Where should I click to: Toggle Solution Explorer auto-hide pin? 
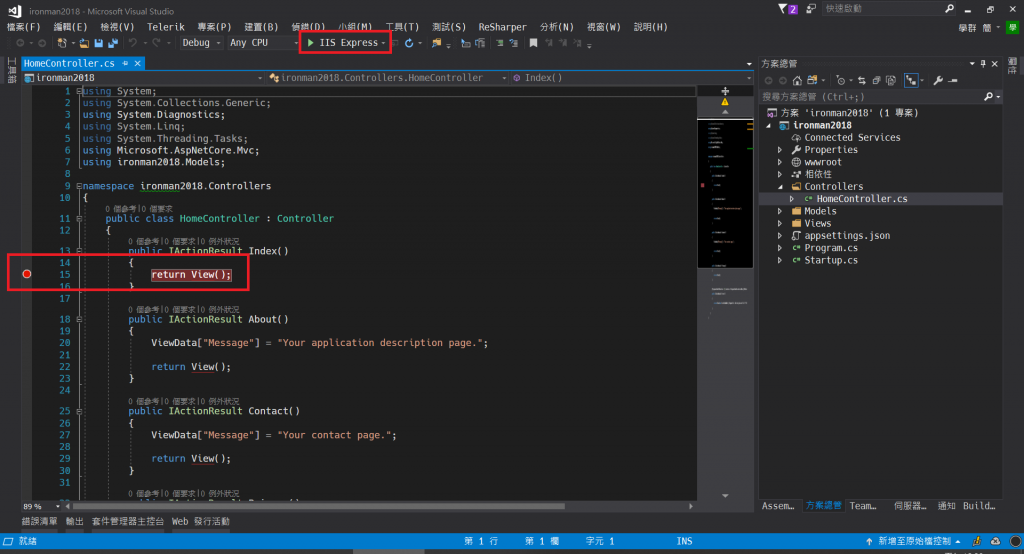tap(983, 63)
